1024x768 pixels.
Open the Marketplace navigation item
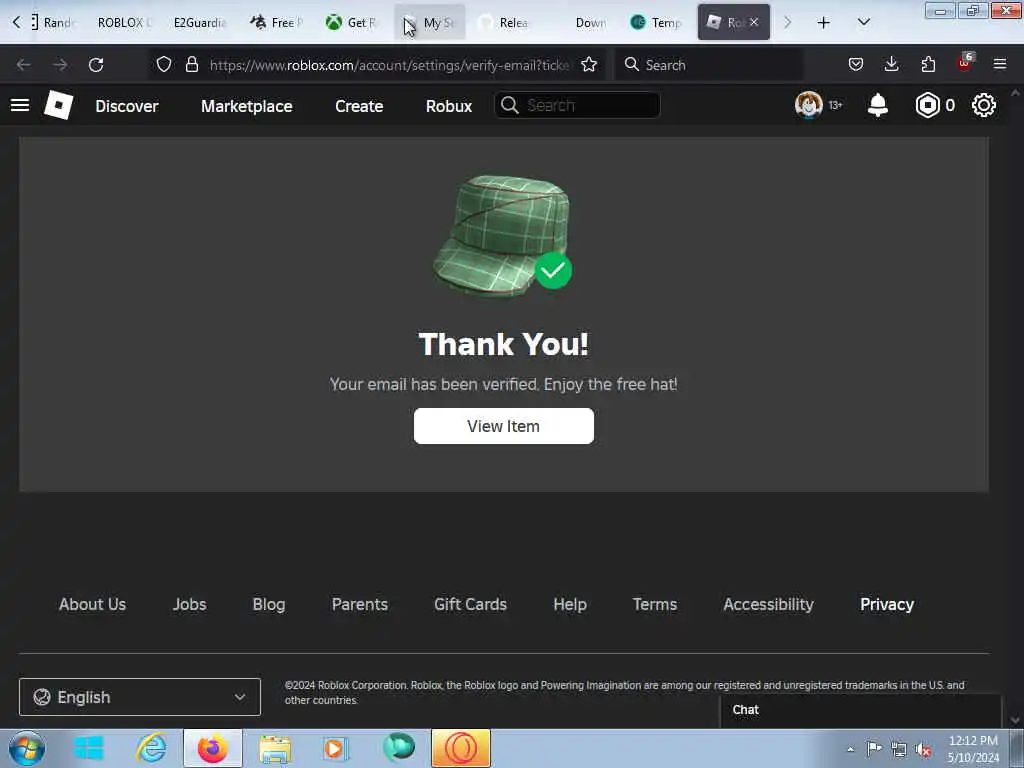point(247,106)
